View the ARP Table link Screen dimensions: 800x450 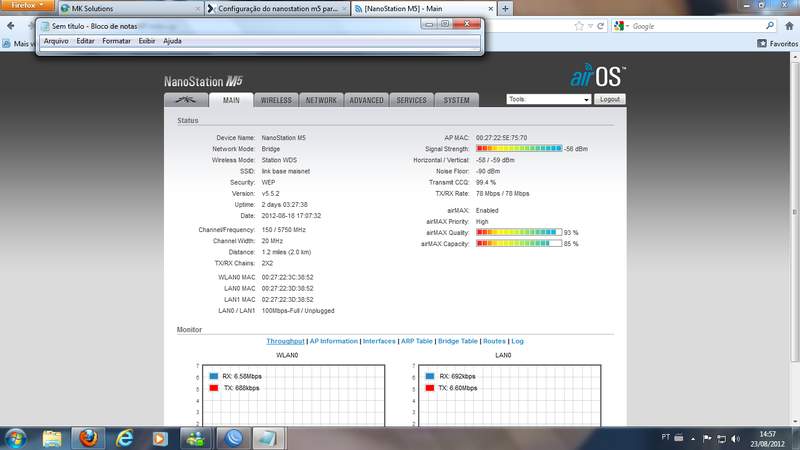[416, 341]
